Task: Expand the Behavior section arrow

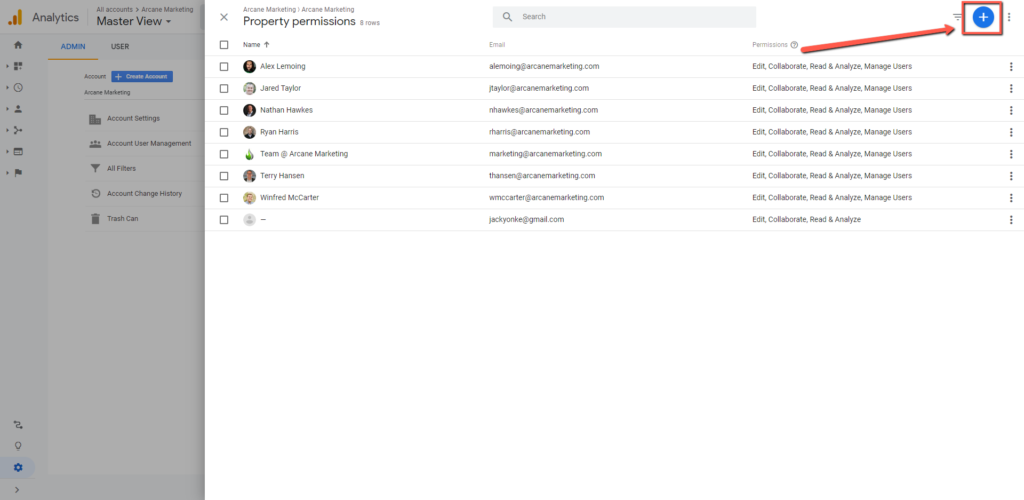Action: click(x=7, y=151)
